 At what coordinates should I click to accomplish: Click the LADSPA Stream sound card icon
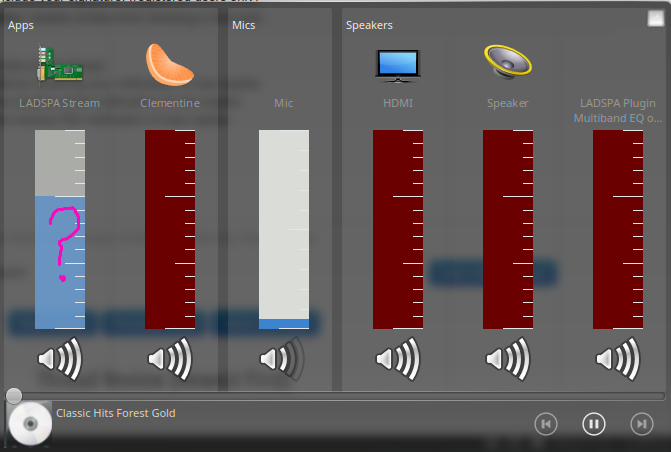pyautogui.click(x=60, y=64)
